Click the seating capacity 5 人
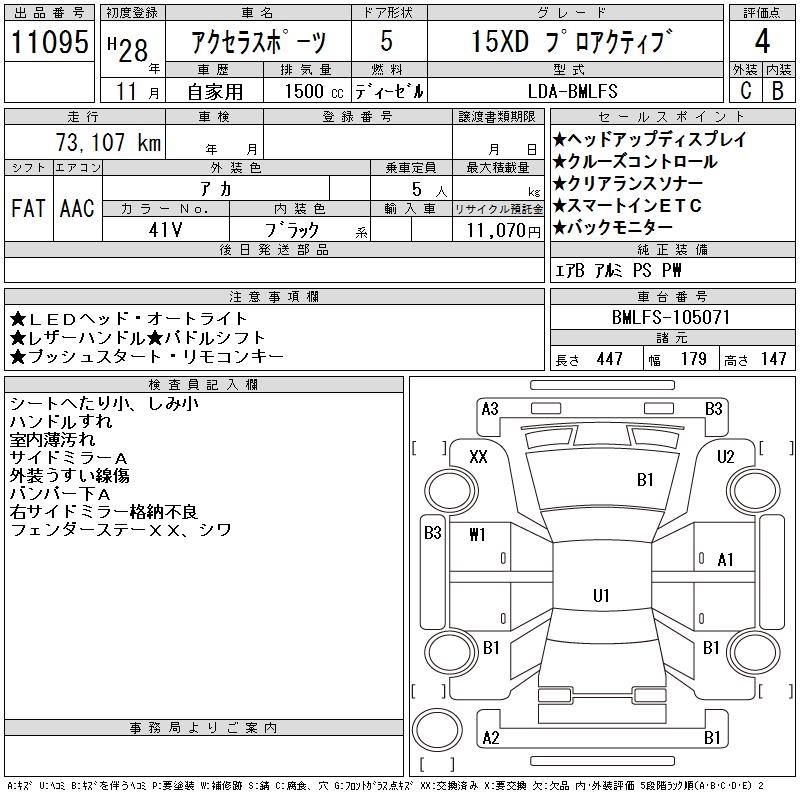The height and width of the screenshot is (800, 800). pos(429,190)
